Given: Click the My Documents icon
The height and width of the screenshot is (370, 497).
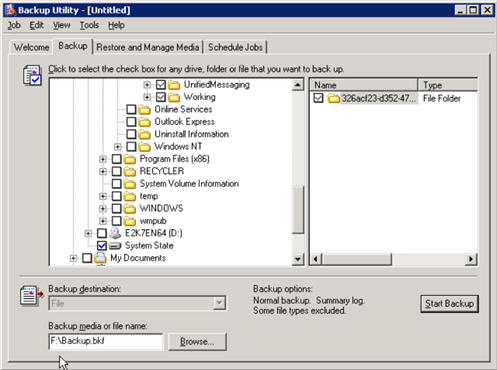Looking at the screenshot, I should tap(100, 258).
